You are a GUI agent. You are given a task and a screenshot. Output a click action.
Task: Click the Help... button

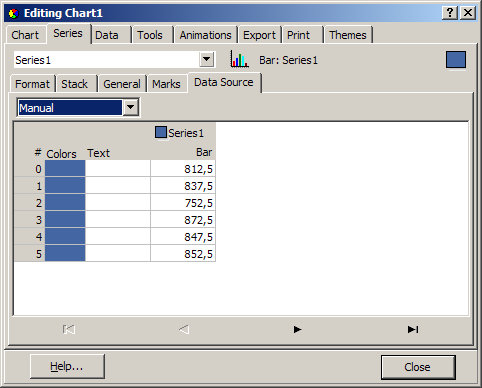click(67, 367)
